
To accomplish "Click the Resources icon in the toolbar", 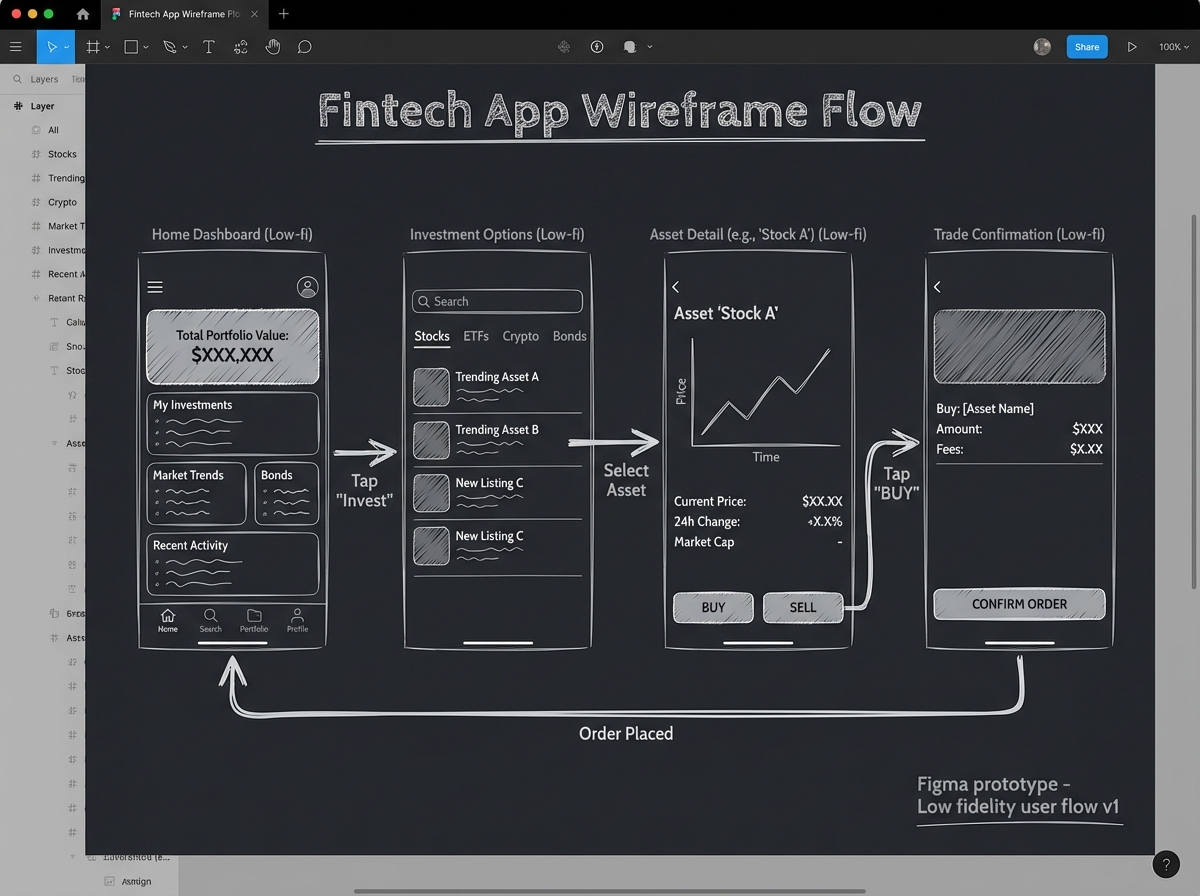I will pos(564,46).
